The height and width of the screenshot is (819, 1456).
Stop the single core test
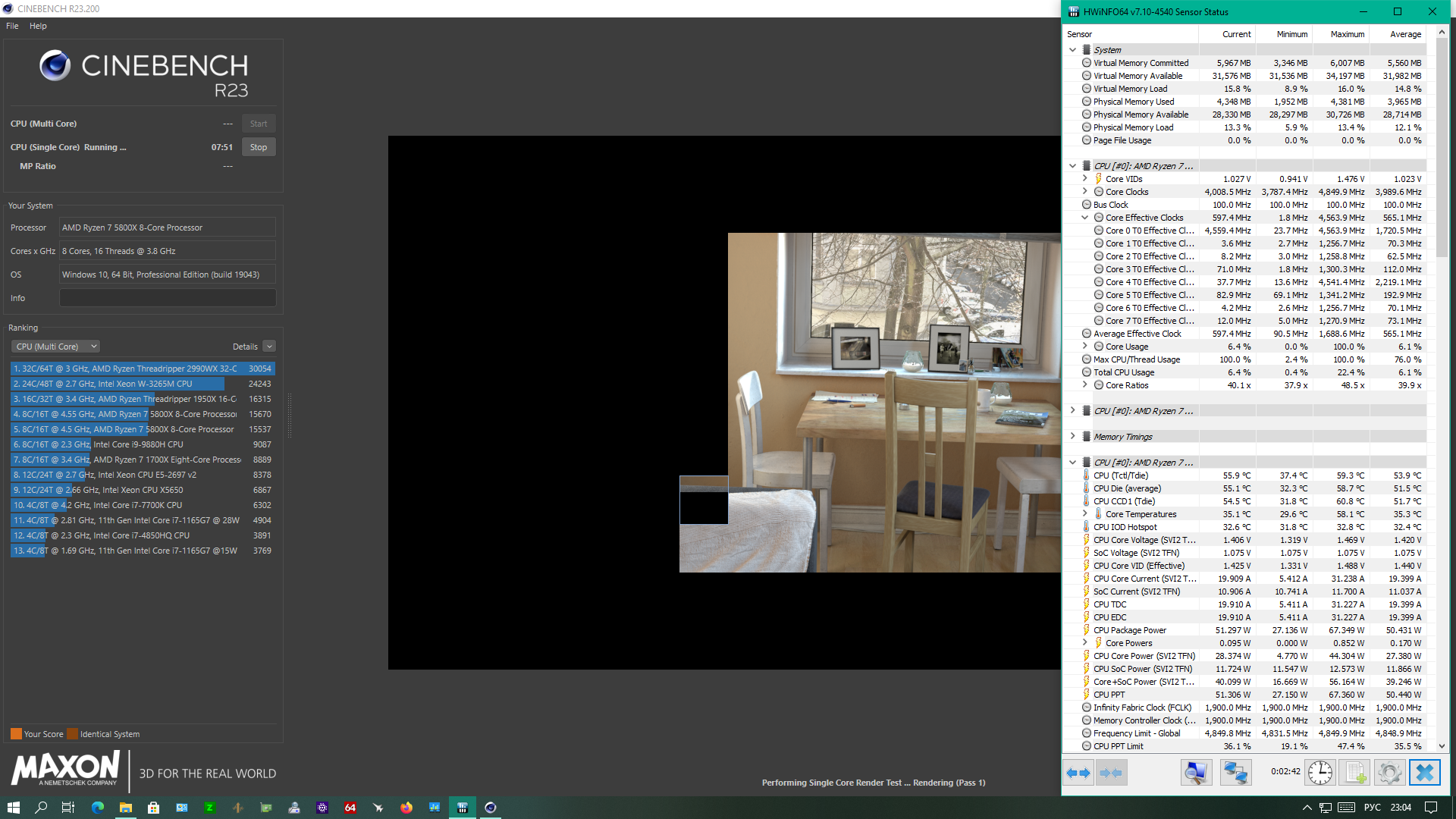(x=259, y=147)
